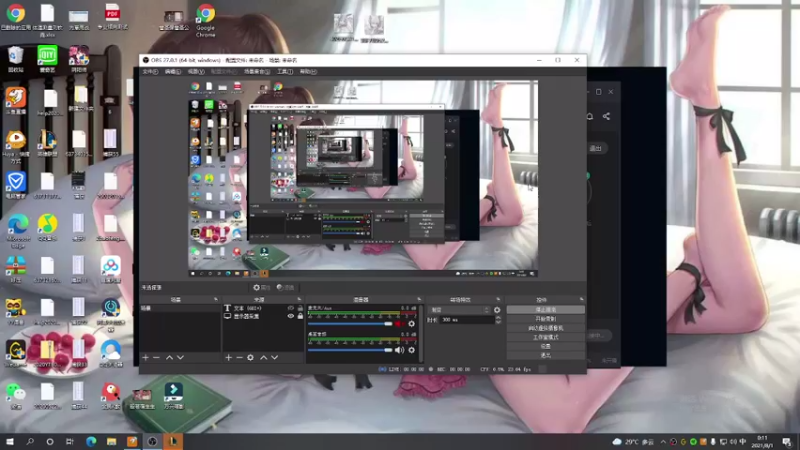Select the display capture source row

click(263, 316)
